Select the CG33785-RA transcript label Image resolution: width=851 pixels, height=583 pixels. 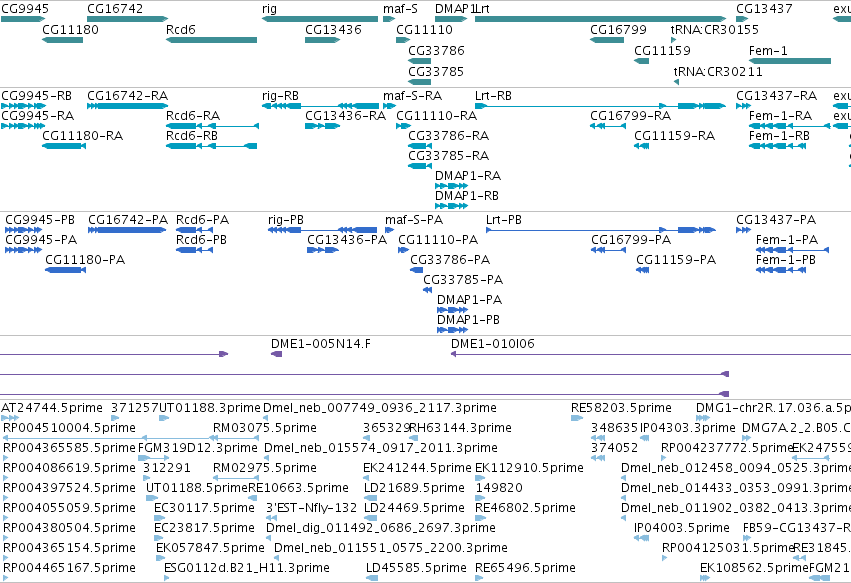448,156
